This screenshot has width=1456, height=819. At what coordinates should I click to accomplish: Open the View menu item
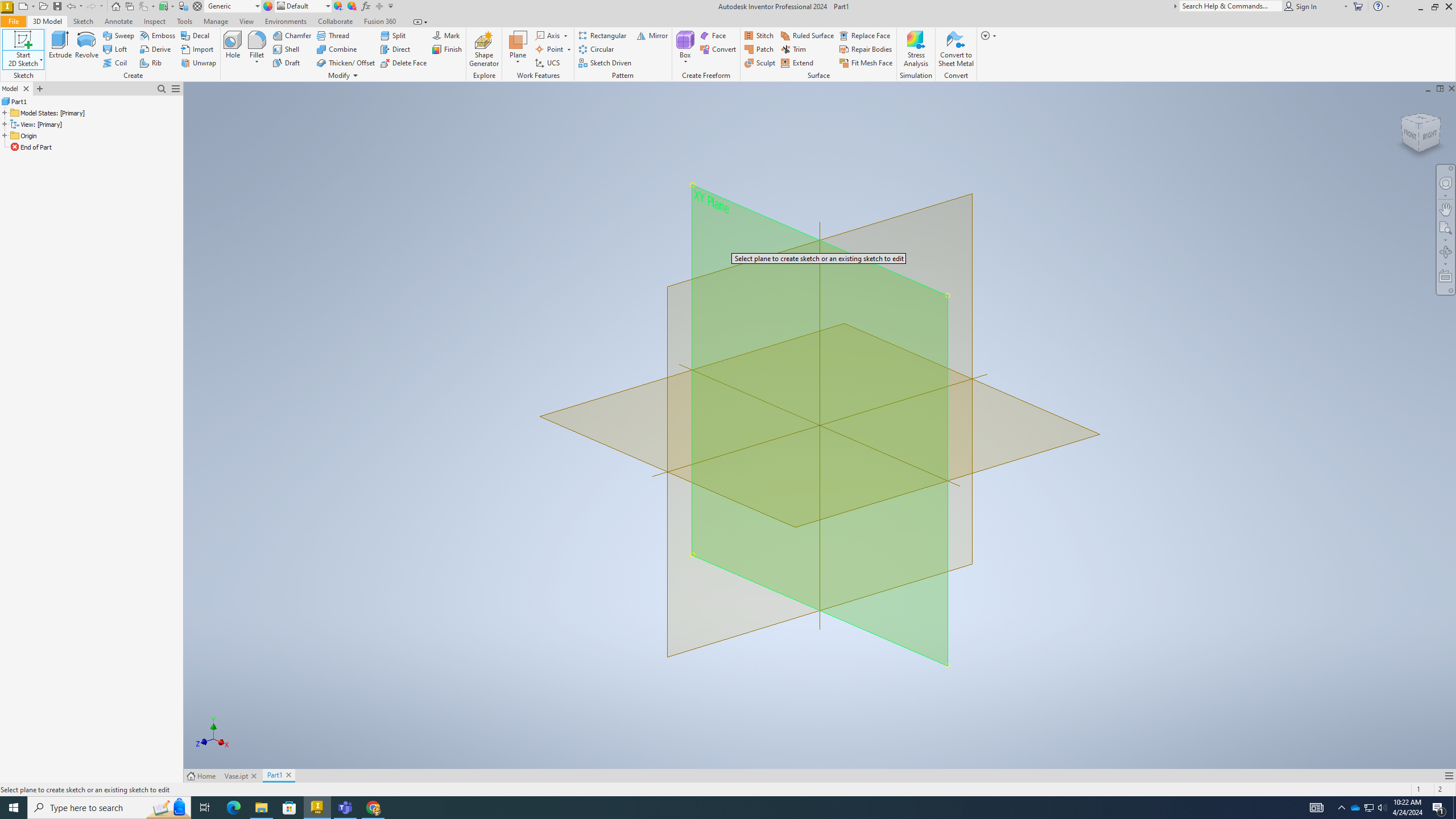[246, 21]
